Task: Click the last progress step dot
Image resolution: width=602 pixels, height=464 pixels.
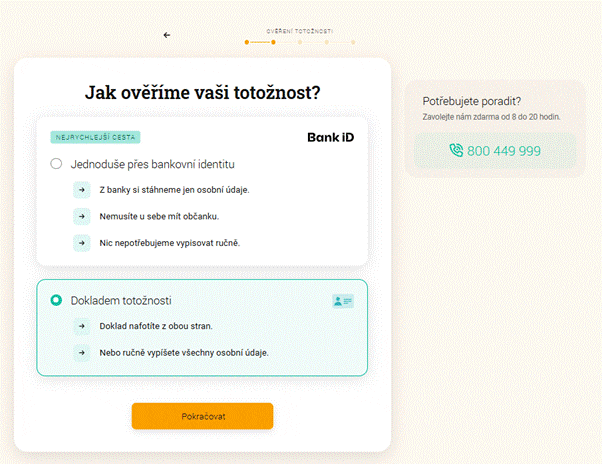Action: (x=353, y=42)
